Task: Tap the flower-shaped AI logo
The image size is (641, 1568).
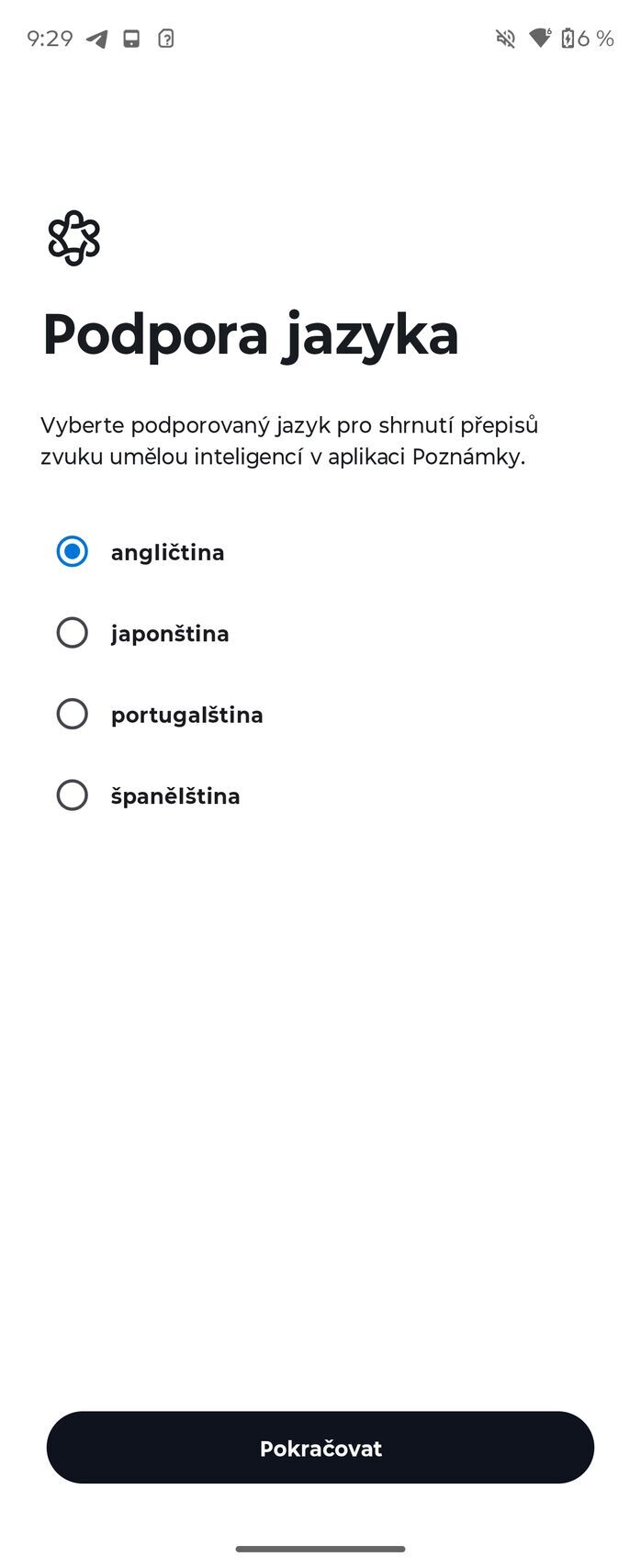Action: pos(73,238)
